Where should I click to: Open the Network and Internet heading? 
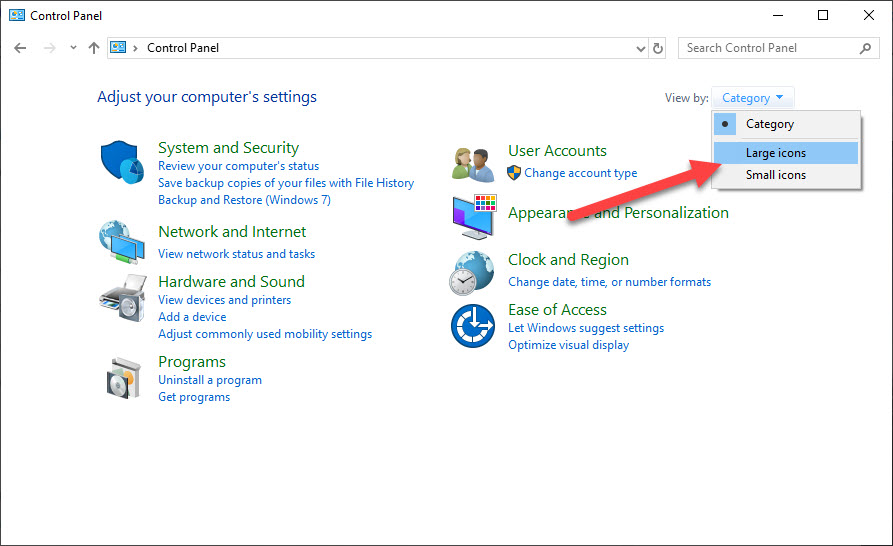232,232
